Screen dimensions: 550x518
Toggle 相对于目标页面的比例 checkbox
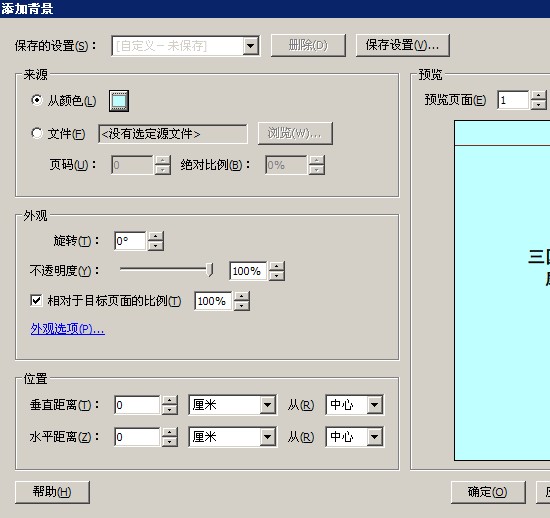(36, 301)
